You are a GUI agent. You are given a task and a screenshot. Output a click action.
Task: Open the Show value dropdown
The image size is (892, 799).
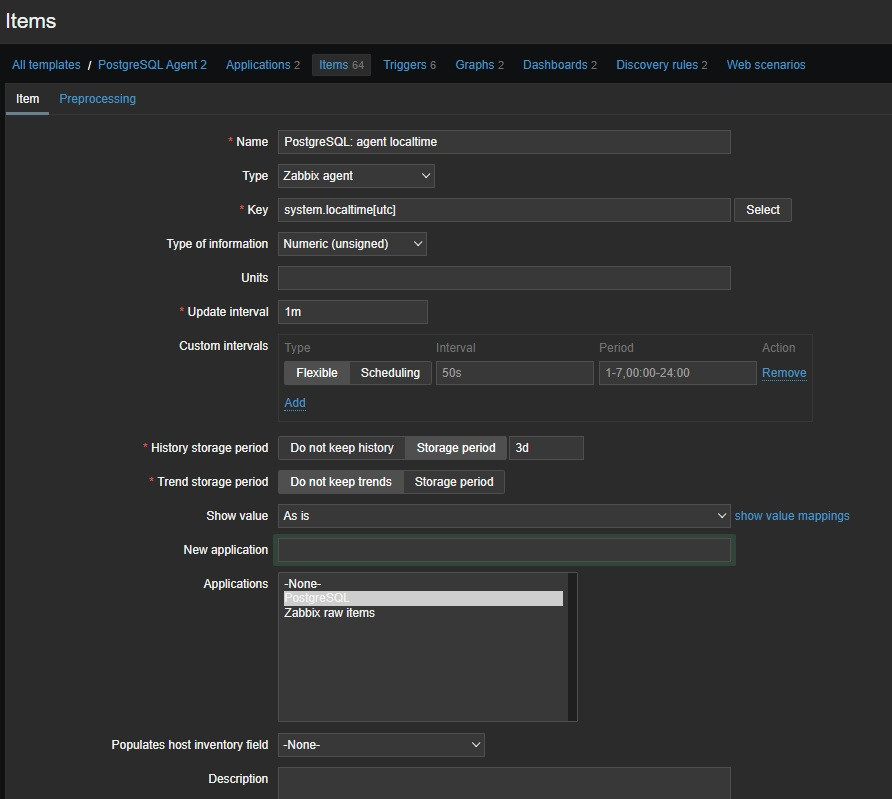pyautogui.click(x=504, y=516)
